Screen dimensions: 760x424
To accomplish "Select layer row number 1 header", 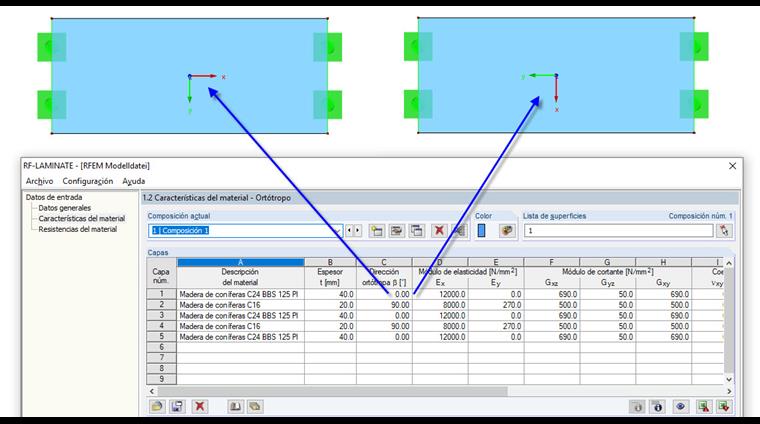I will pyautogui.click(x=161, y=294).
